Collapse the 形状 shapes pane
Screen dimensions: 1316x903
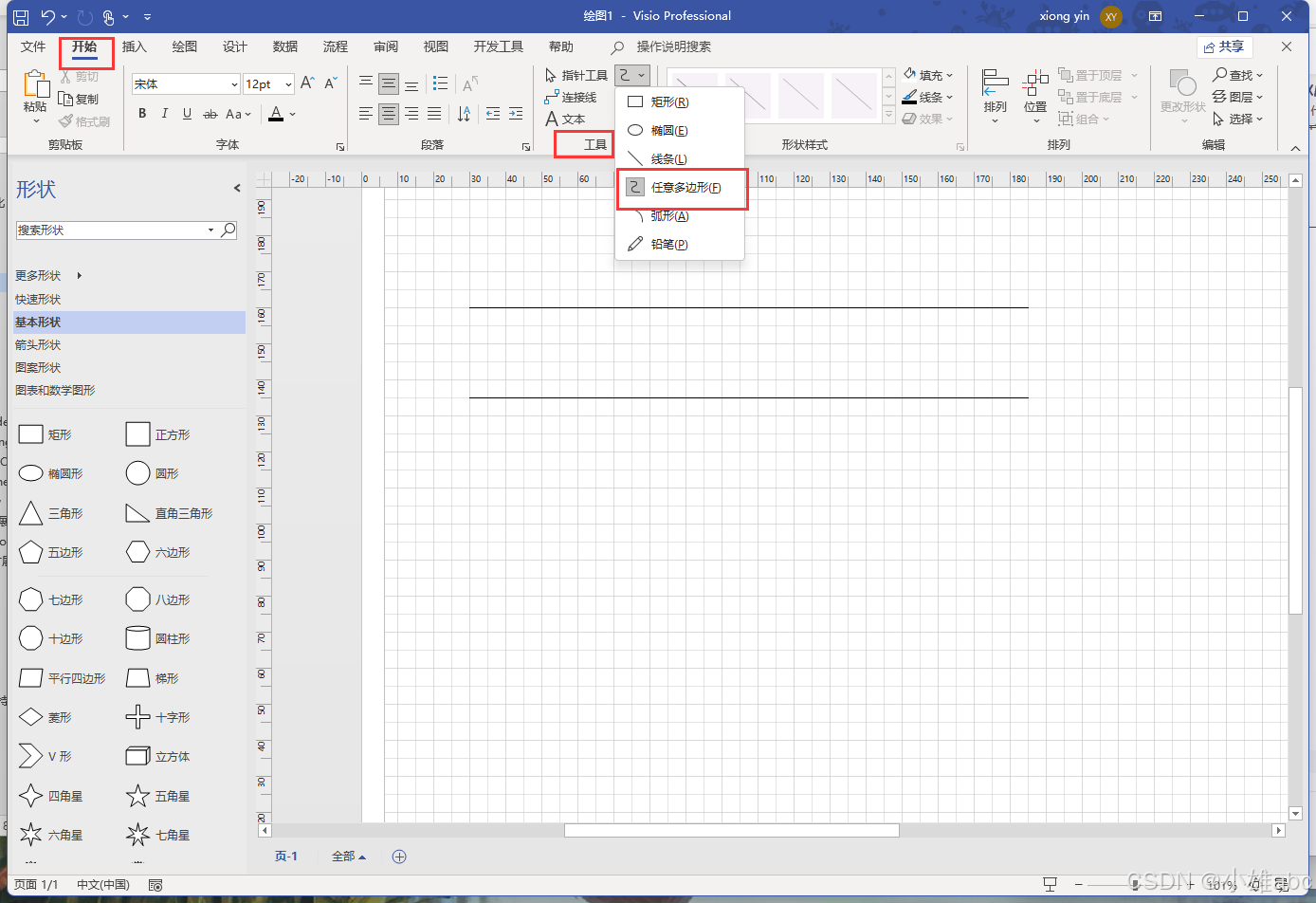tap(237, 188)
